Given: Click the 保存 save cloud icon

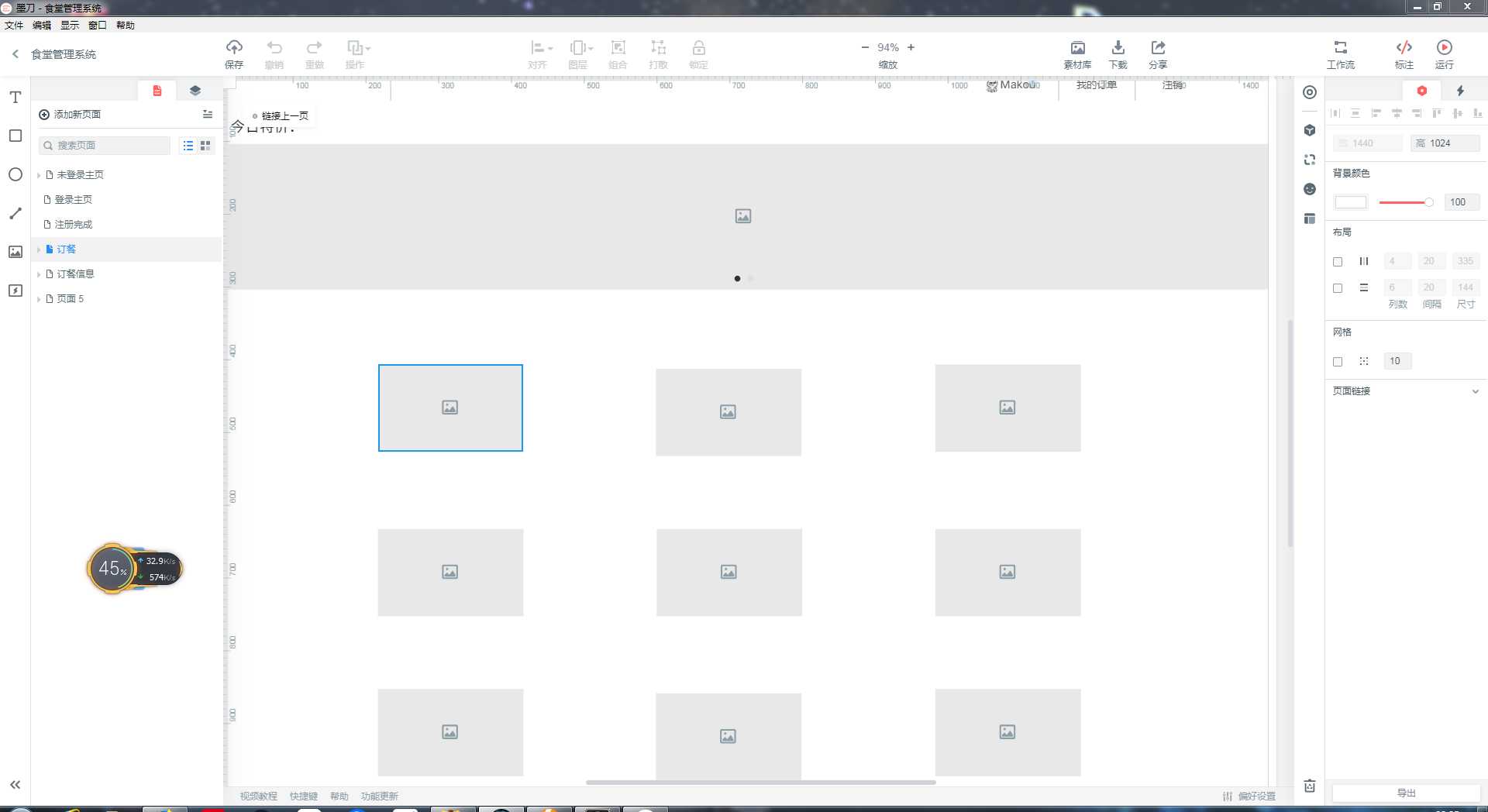Looking at the screenshot, I should click(234, 47).
